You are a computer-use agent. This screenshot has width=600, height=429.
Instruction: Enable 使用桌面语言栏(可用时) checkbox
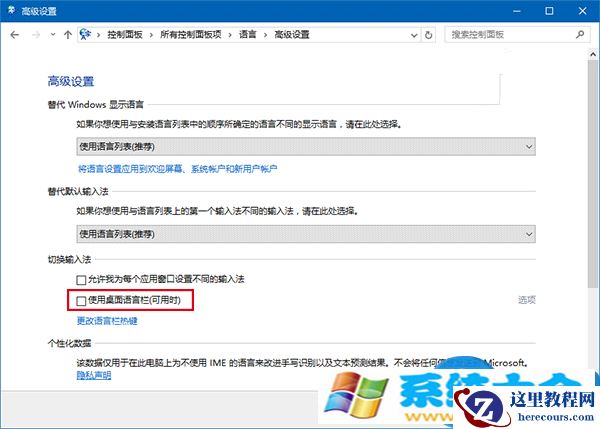[81, 301]
